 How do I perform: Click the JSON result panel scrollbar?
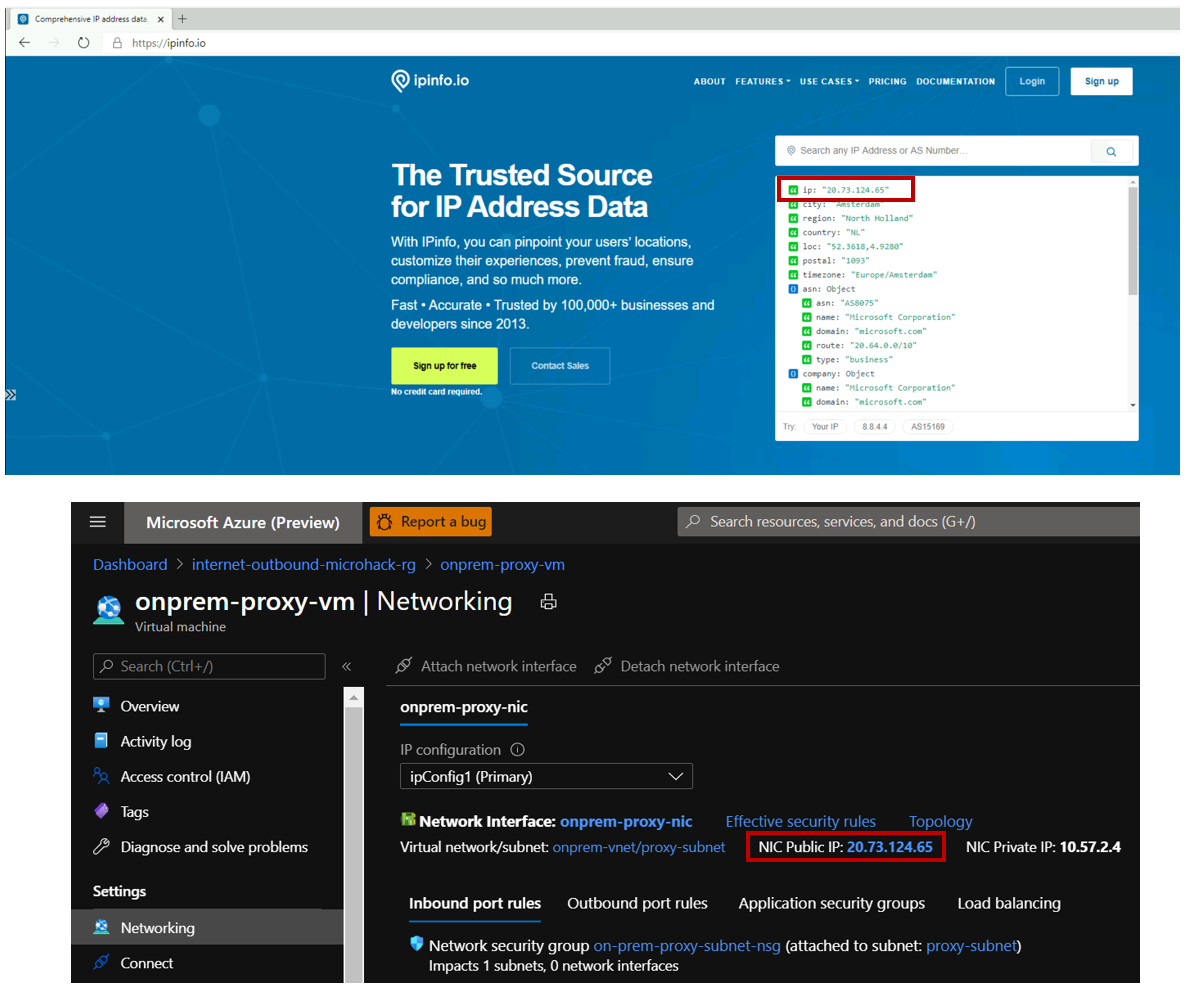[1133, 242]
